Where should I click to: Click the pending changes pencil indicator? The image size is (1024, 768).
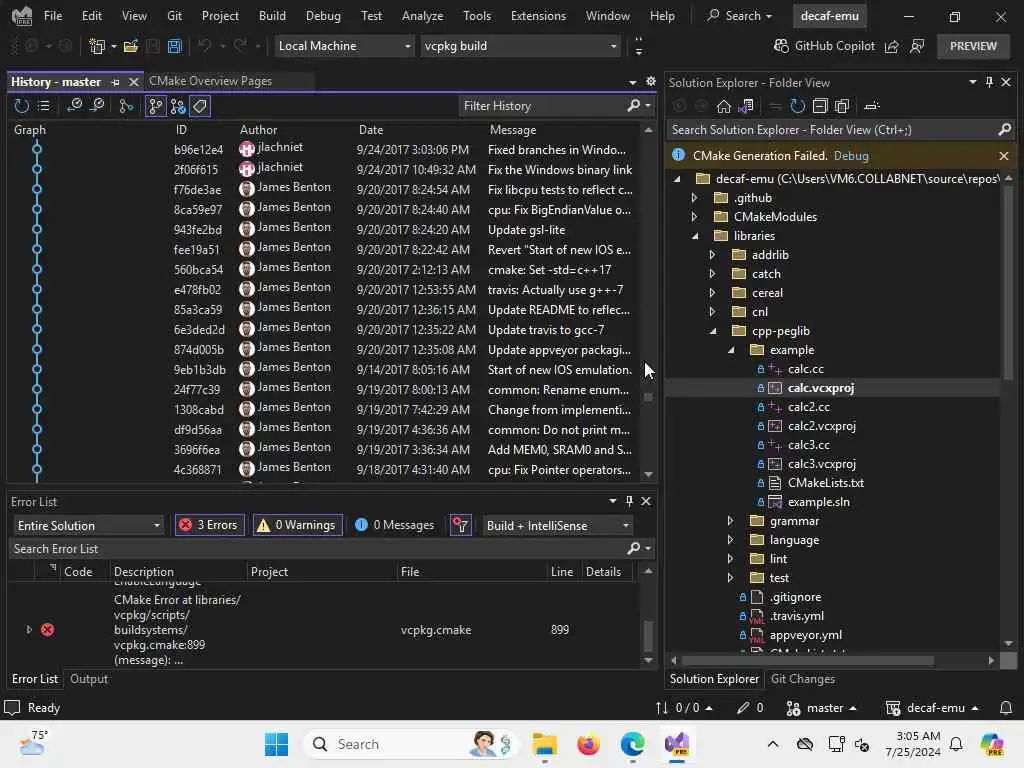pos(750,708)
